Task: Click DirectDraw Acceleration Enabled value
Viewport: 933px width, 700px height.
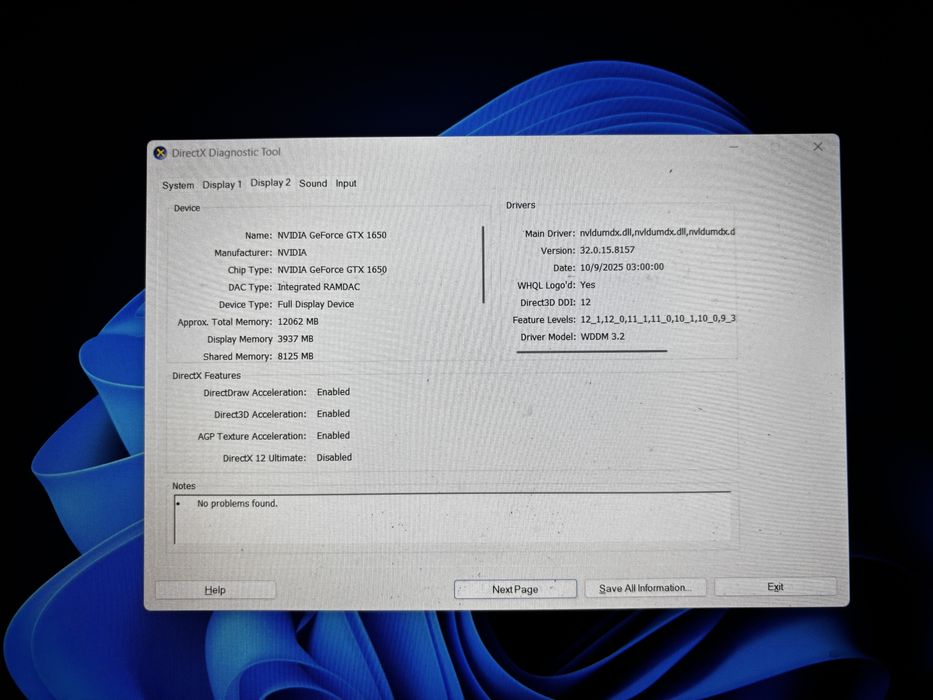Action: pos(333,392)
